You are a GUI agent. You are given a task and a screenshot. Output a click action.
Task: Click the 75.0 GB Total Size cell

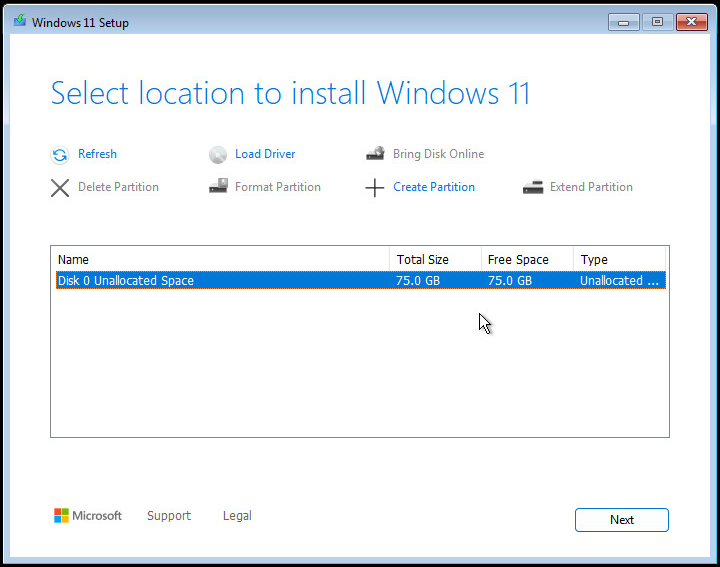pyautogui.click(x=418, y=281)
